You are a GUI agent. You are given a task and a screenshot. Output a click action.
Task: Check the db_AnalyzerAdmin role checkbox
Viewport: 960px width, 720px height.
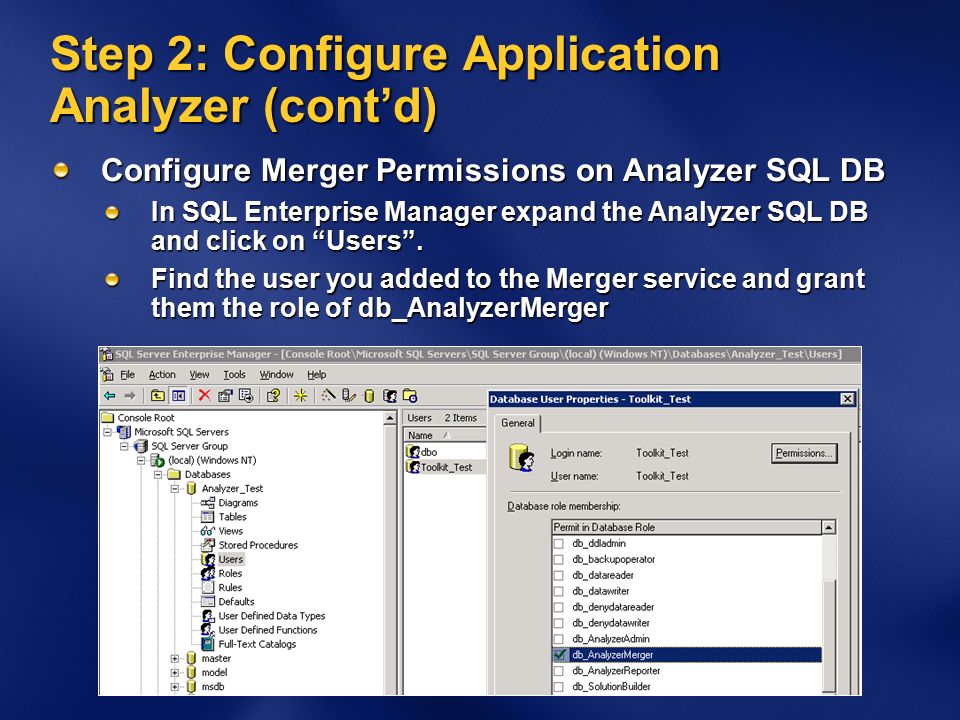click(x=558, y=639)
